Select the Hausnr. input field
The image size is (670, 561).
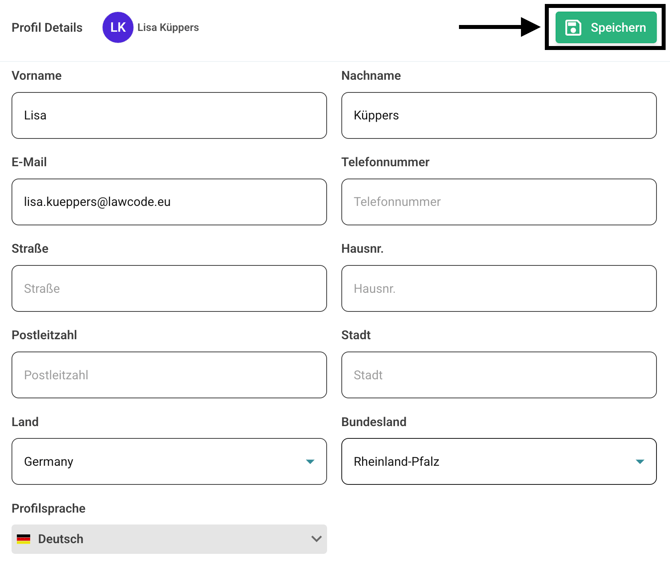(x=498, y=289)
